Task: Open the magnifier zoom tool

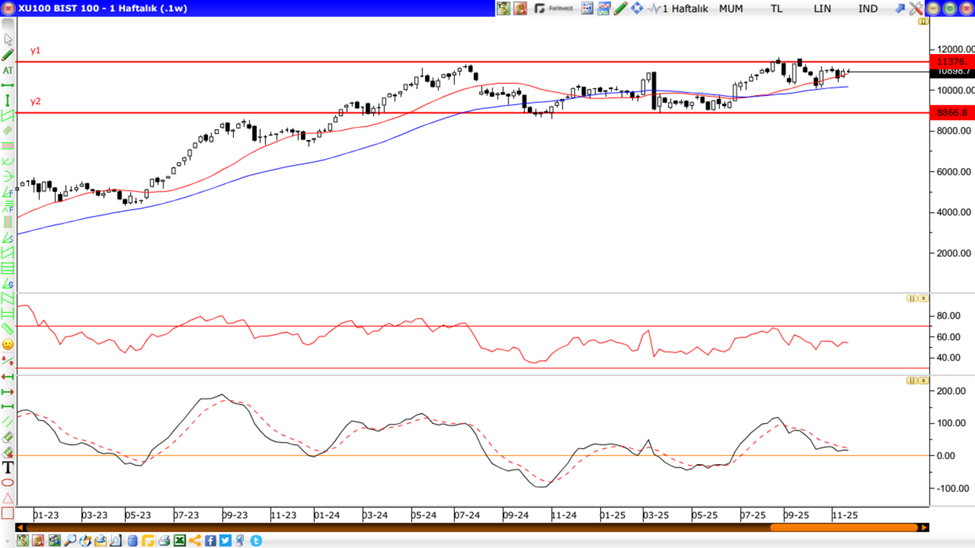Action: 70,541
